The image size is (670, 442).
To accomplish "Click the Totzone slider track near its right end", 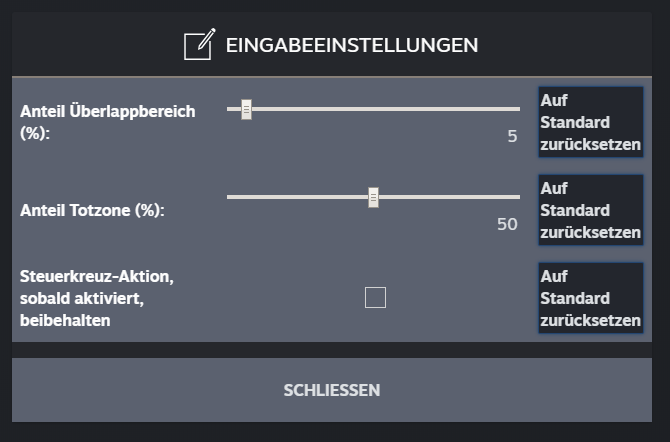I will [509, 197].
